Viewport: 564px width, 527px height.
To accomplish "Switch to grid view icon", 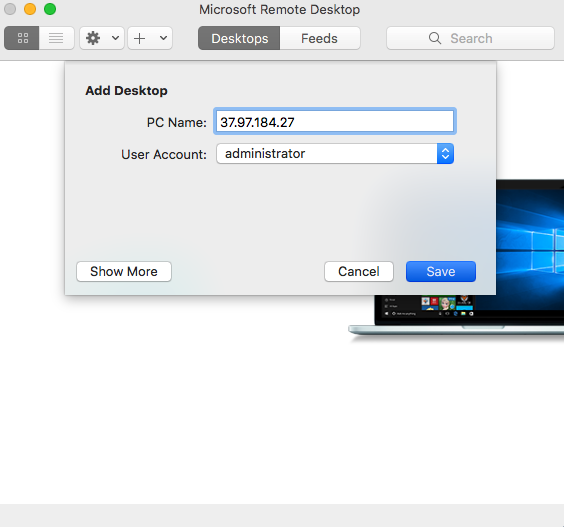I will point(22,38).
